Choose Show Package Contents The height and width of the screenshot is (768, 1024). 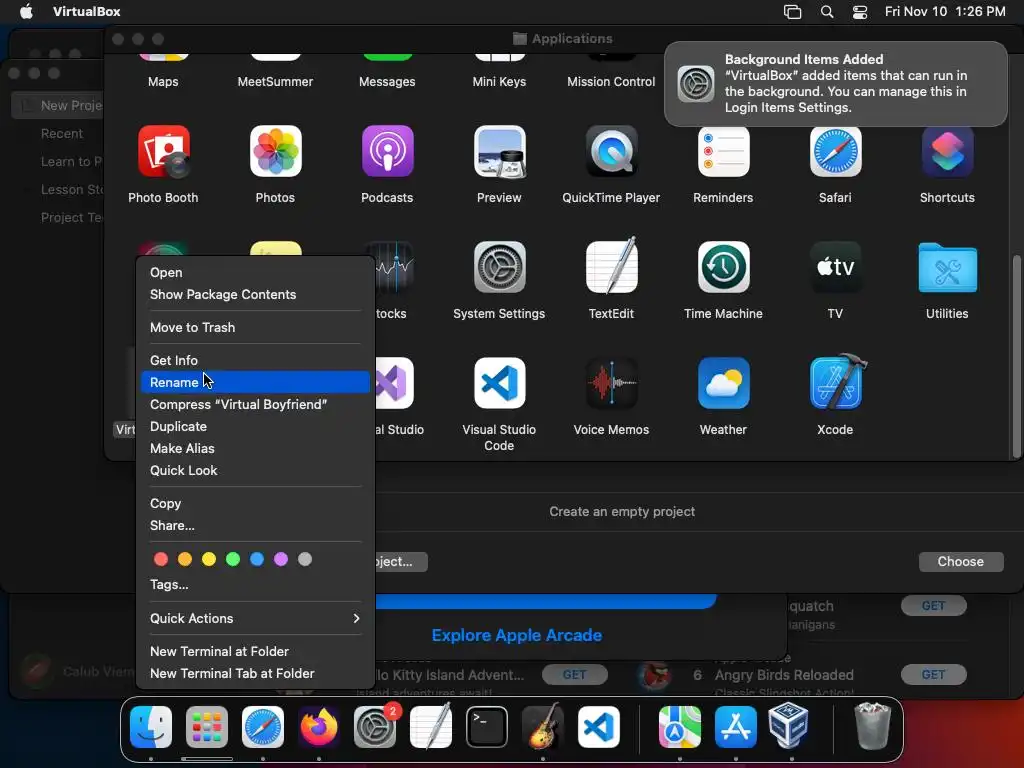click(x=255, y=295)
